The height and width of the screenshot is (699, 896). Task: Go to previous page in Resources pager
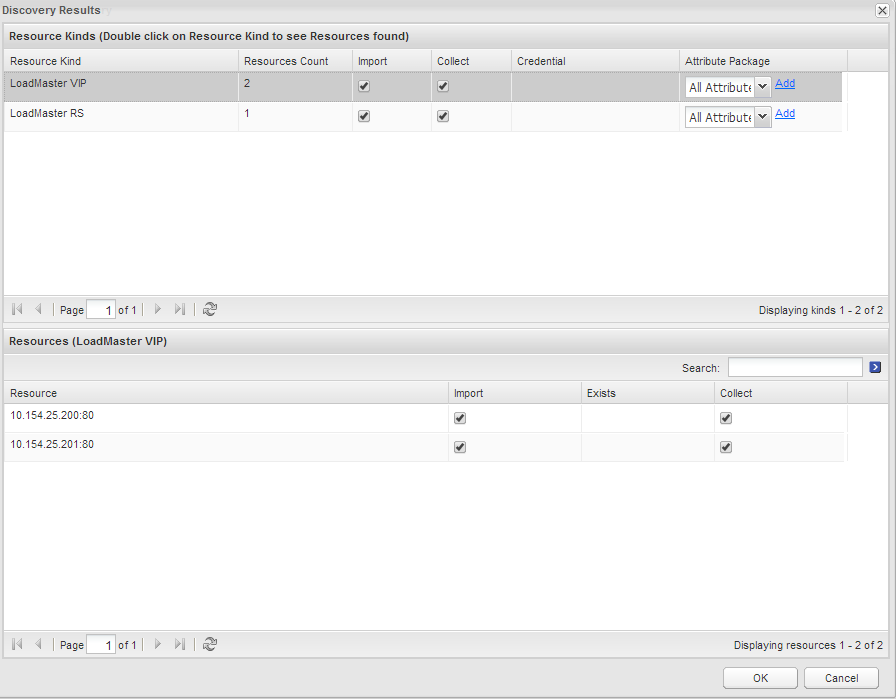coord(38,644)
